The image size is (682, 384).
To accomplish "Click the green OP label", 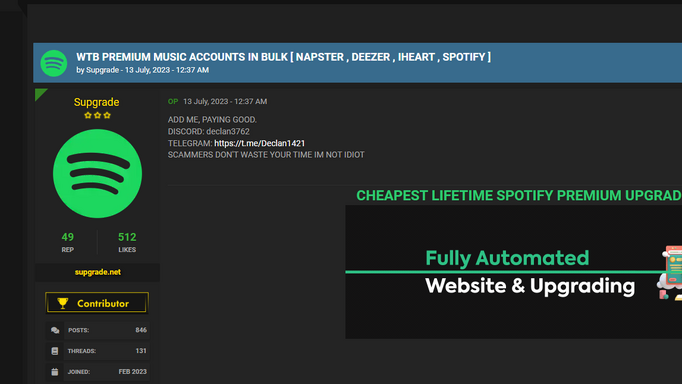I will pyautogui.click(x=173, y=101).
